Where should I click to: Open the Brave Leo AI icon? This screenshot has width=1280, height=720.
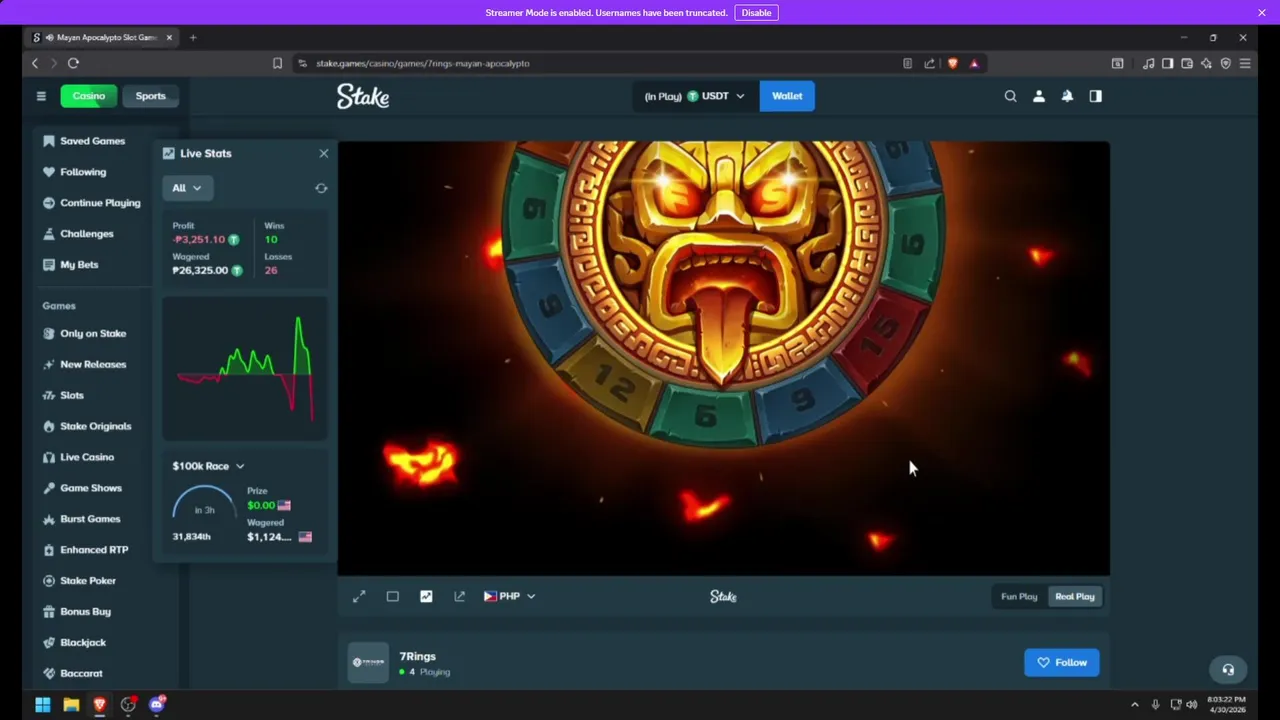click(x=1206, y=63)
